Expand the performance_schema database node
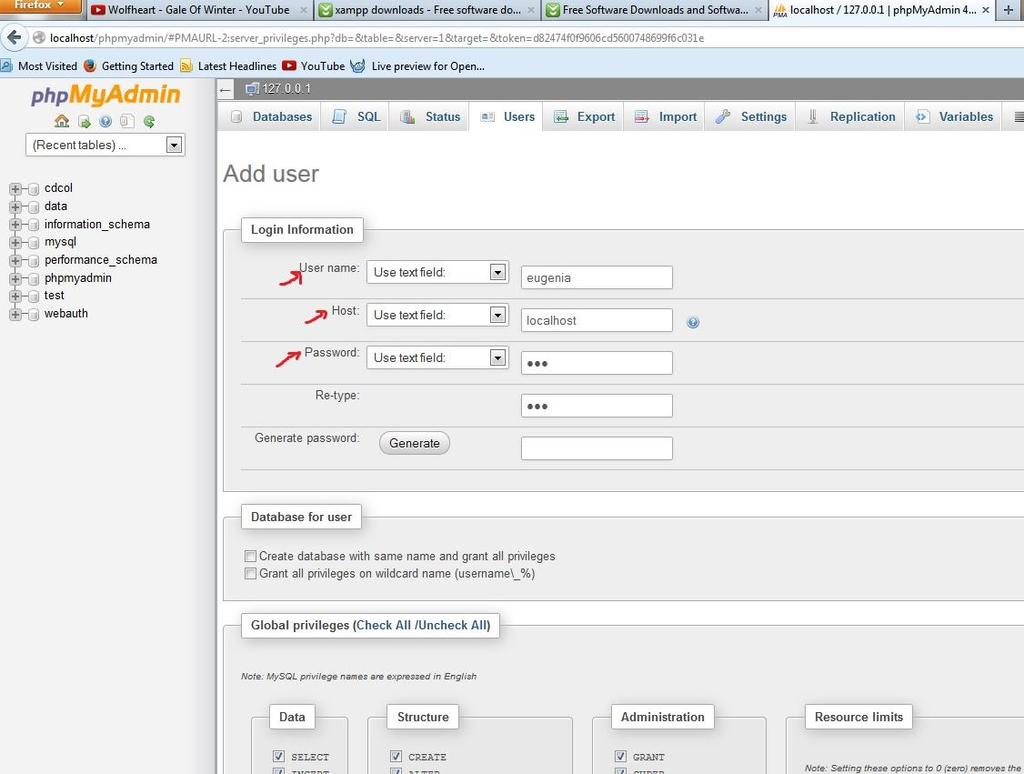The image size is (1024, 774). (x=15, y=261)
